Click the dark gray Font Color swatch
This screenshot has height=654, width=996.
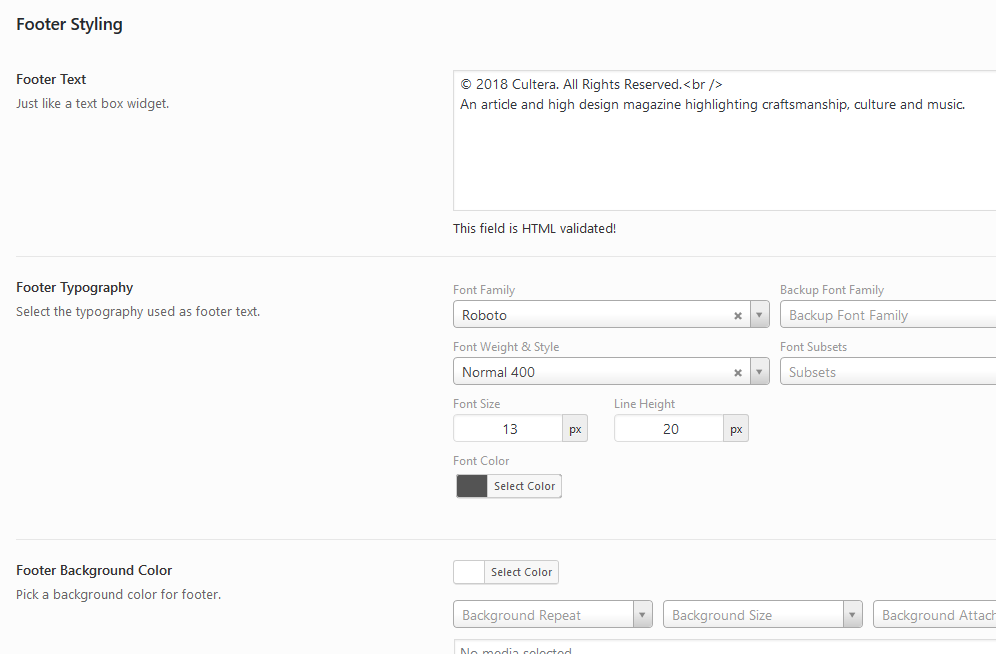(472, 486)
